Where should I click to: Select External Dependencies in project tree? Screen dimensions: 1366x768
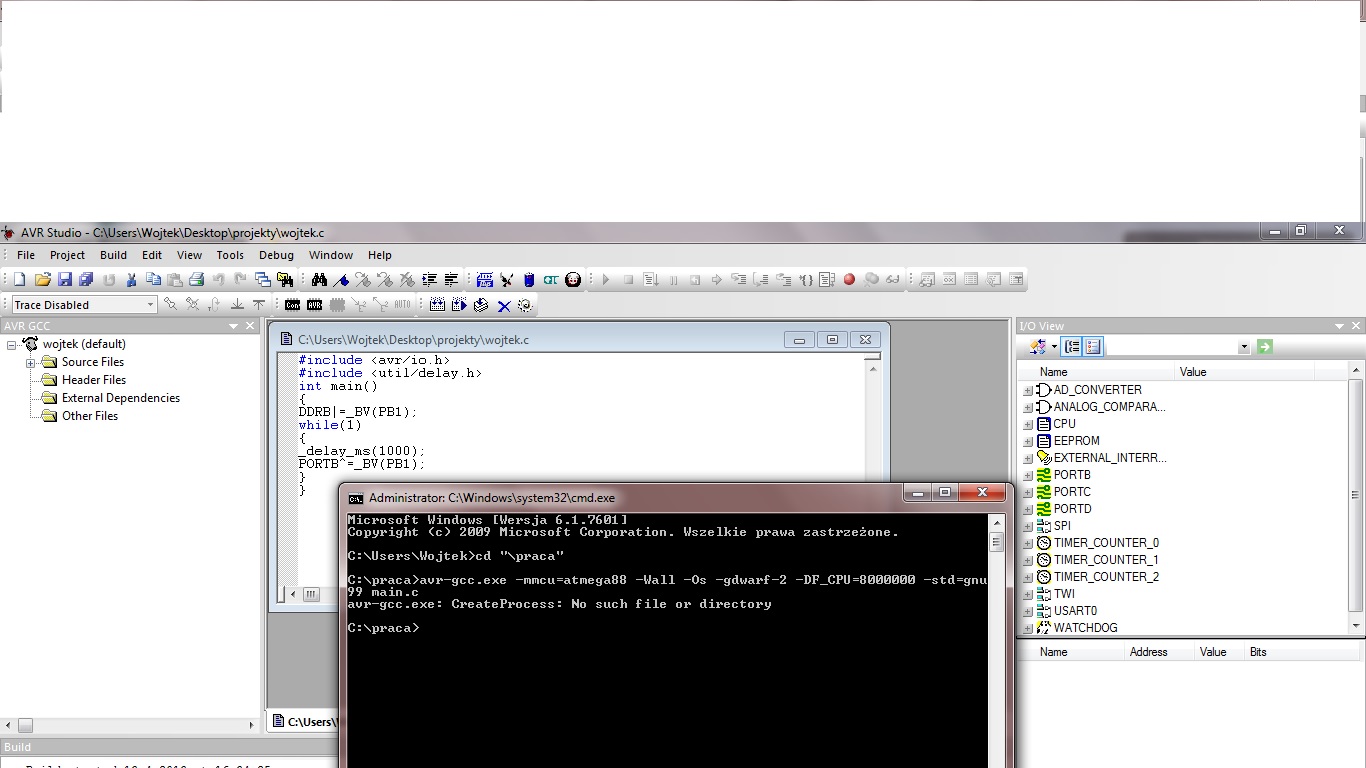[x=121, y=398]
